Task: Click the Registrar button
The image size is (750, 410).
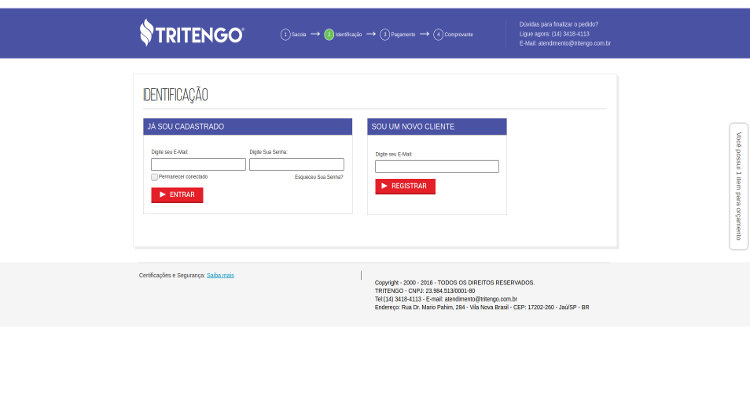Action: [x=405, y=187]
